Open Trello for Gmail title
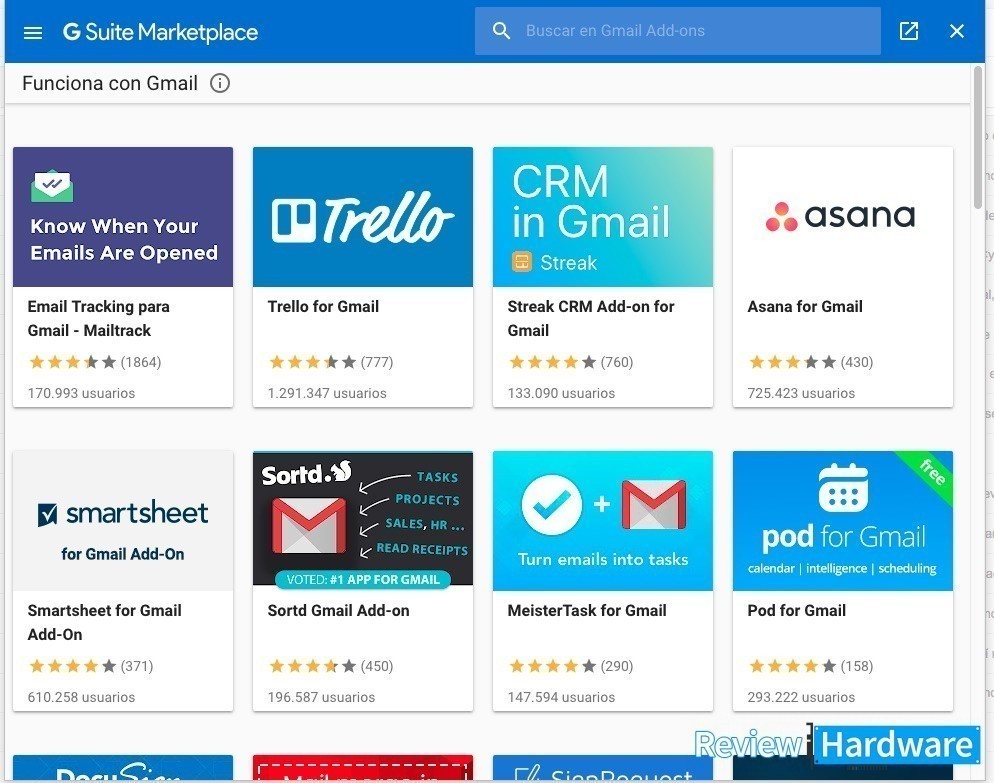This screenshot has width=994, height=783. [323, 306]
